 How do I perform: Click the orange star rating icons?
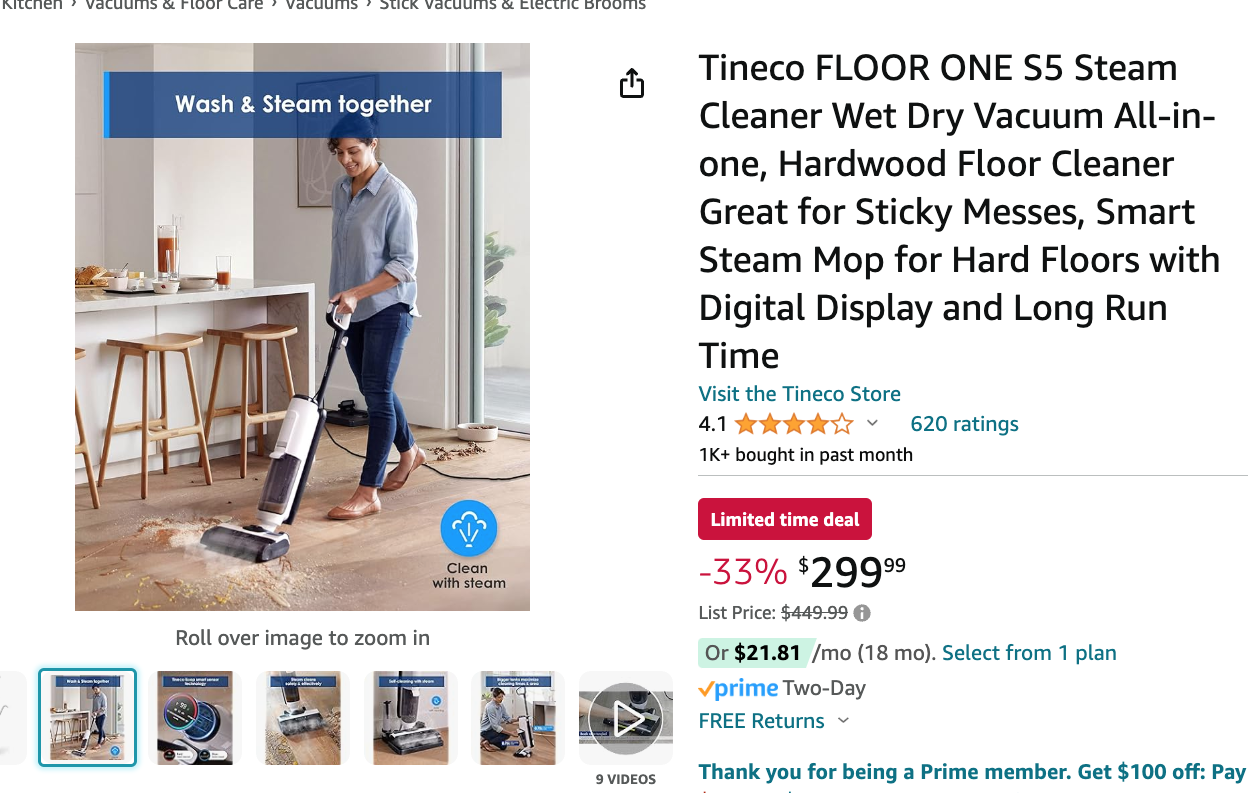794,424
